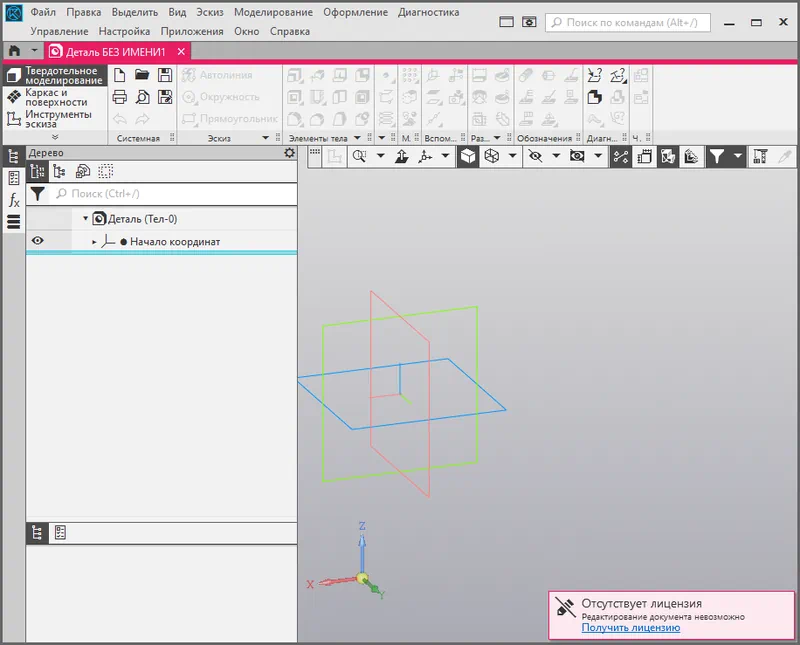This screenshot has width=800, height=645.
Task: Collapse the Деталь (Тел-0) tree node
Action: pos(85,218)
